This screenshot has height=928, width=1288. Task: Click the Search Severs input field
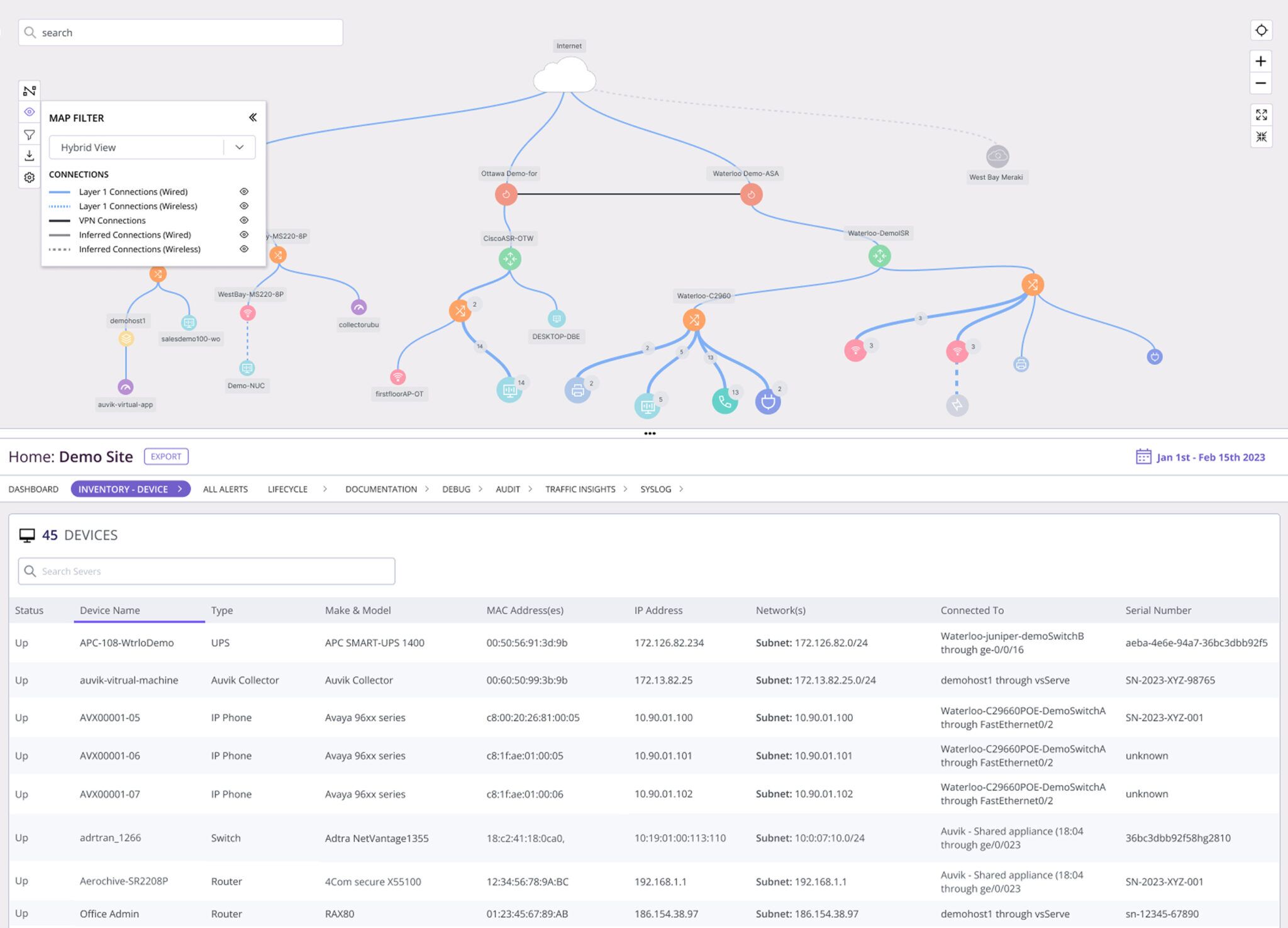point(206,571)
